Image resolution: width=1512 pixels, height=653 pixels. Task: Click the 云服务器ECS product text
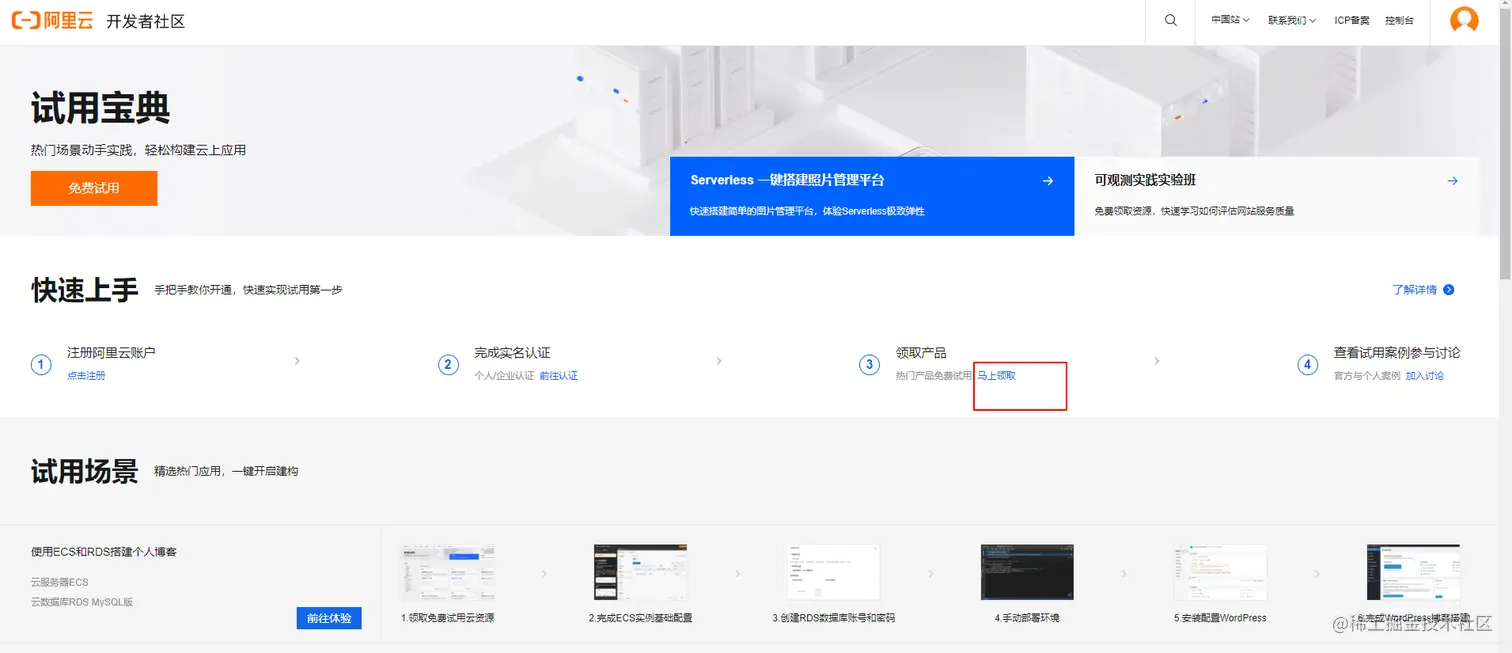[60, 582]
